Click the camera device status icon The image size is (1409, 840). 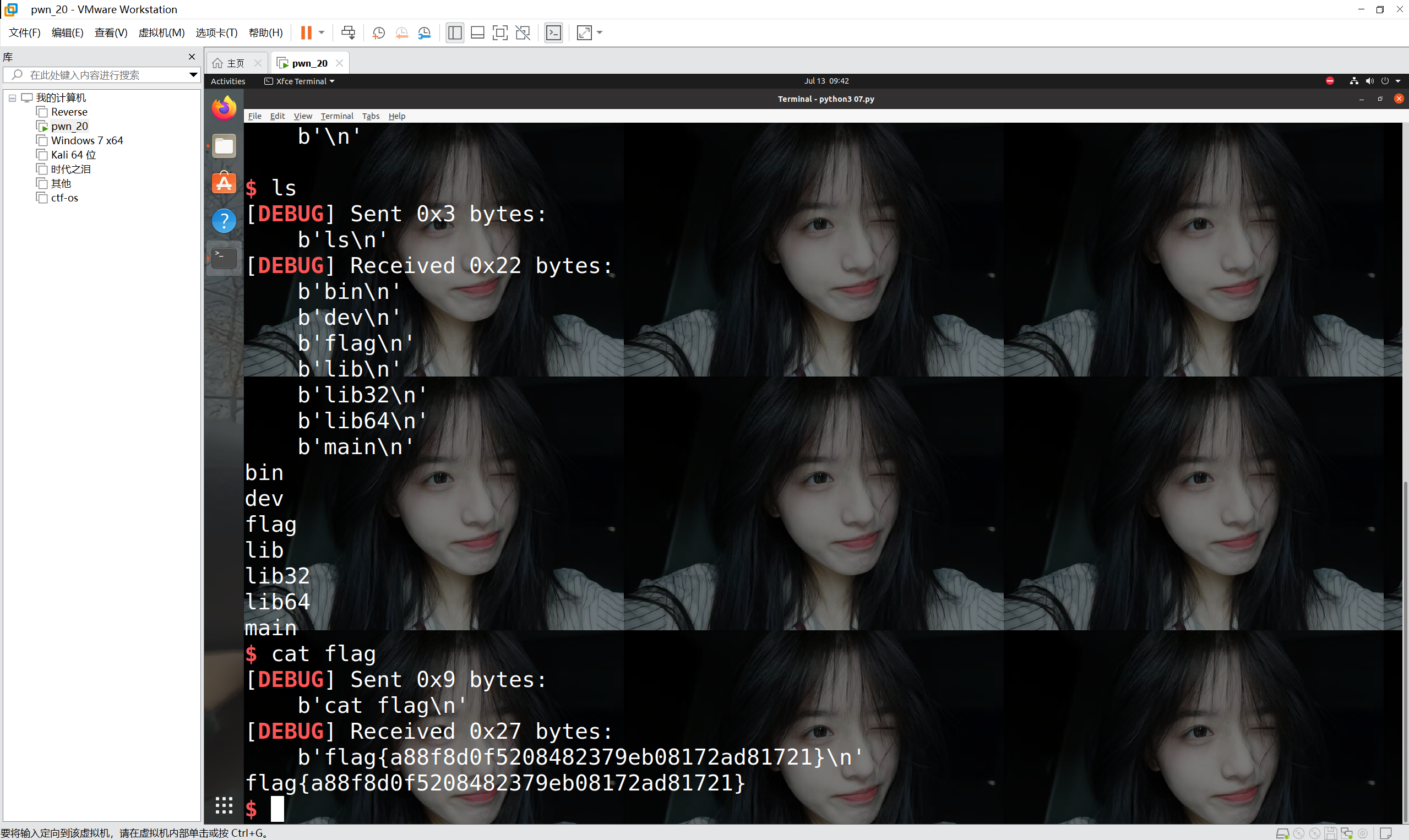pos(1363,833)
